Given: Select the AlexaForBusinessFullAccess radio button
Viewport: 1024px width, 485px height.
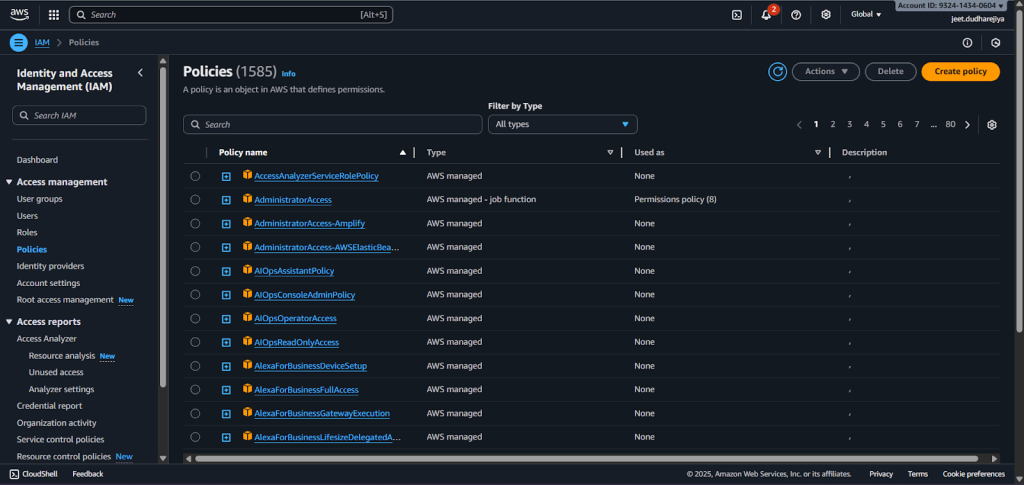Looking at the screenshot, I should (x=195, y=390).
